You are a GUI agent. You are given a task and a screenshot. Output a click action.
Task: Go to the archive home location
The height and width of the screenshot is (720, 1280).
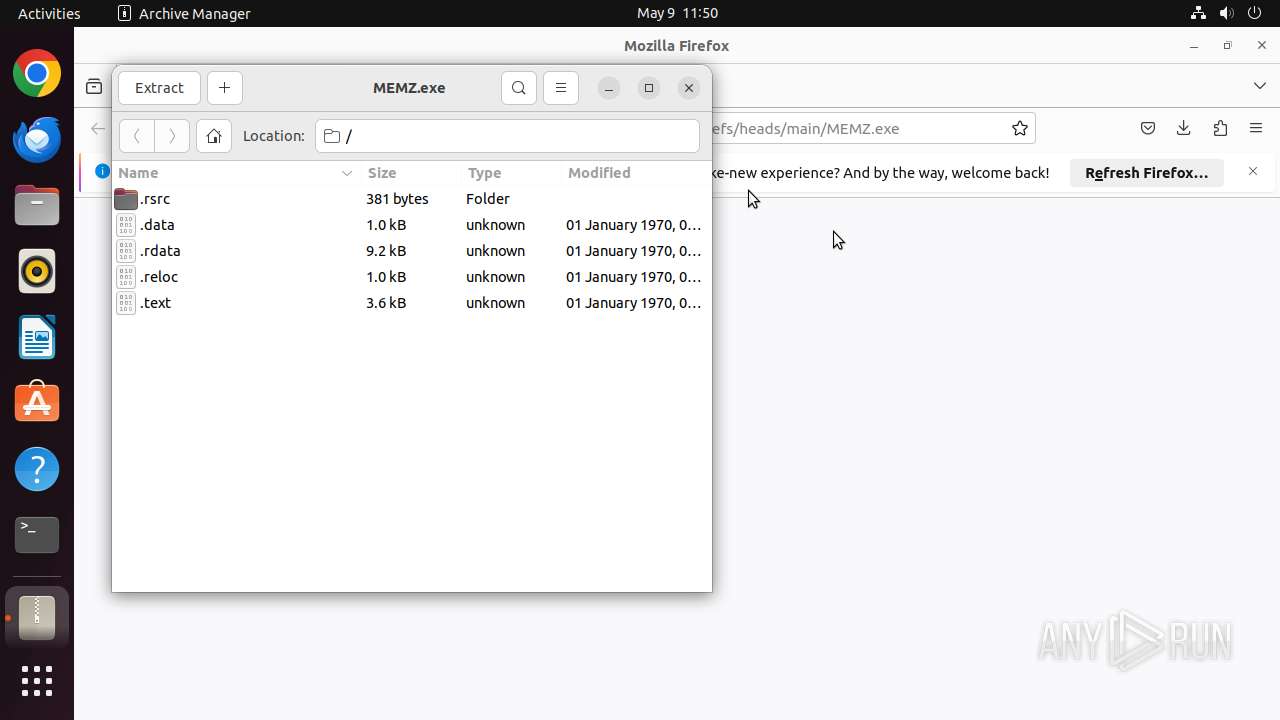pyautogui.click(x=214, y=136)
